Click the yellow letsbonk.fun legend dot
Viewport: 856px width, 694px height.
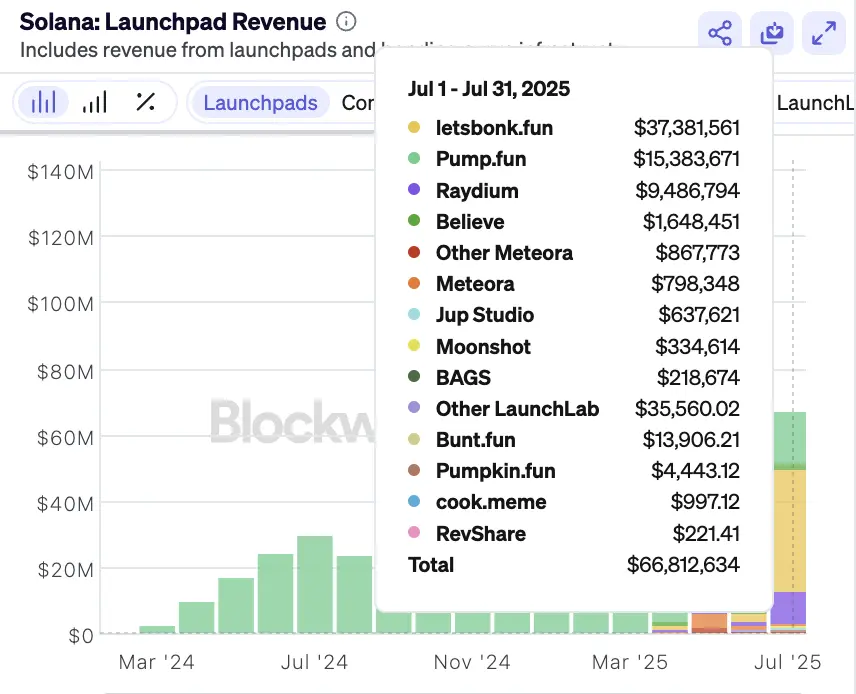tap(415, 128)
